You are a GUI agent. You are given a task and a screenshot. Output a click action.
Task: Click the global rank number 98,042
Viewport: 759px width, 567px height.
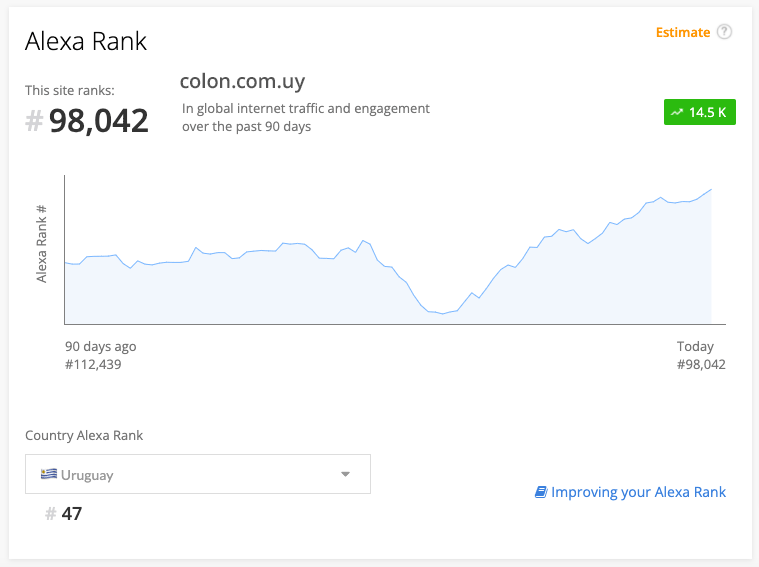(98, 121)
